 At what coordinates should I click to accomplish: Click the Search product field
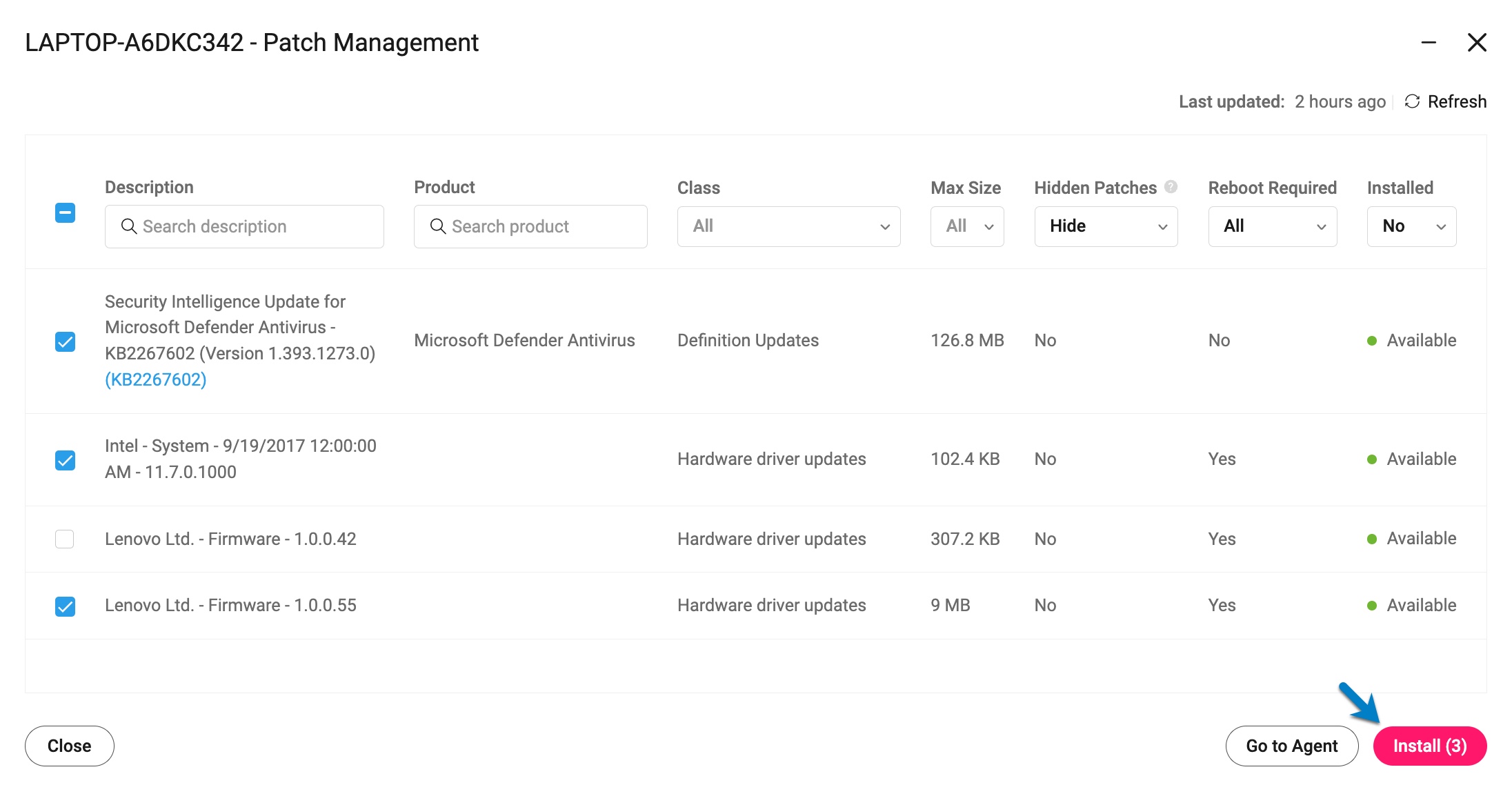click(x=530, y=226)
